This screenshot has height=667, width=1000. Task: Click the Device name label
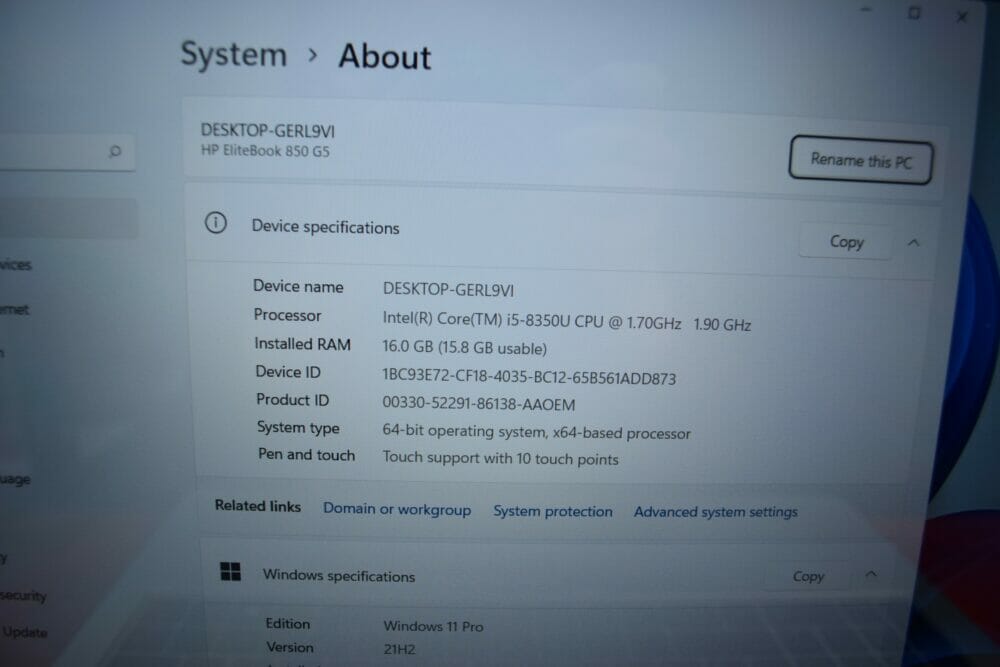(x=298, y=286)
